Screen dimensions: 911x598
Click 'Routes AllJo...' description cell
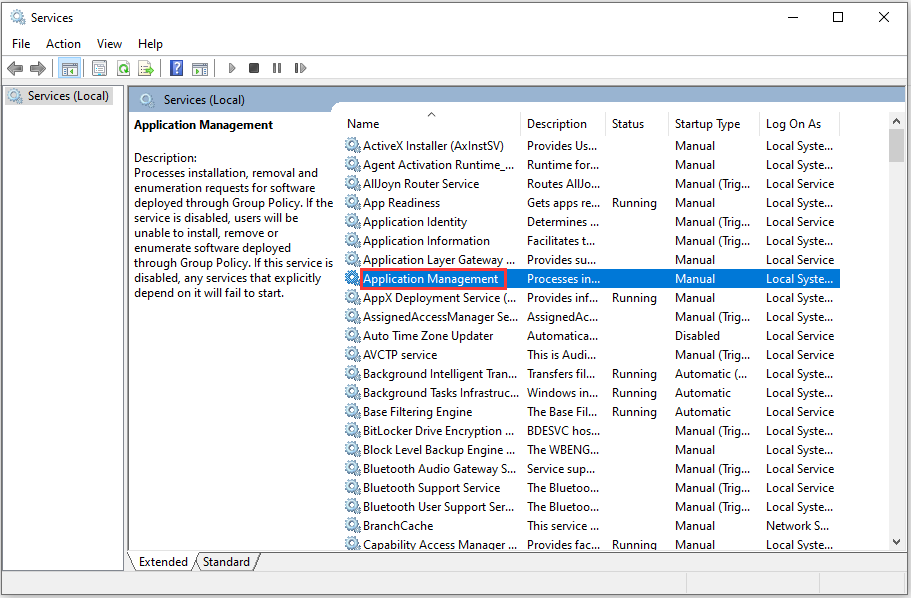[x=563, y=184]
